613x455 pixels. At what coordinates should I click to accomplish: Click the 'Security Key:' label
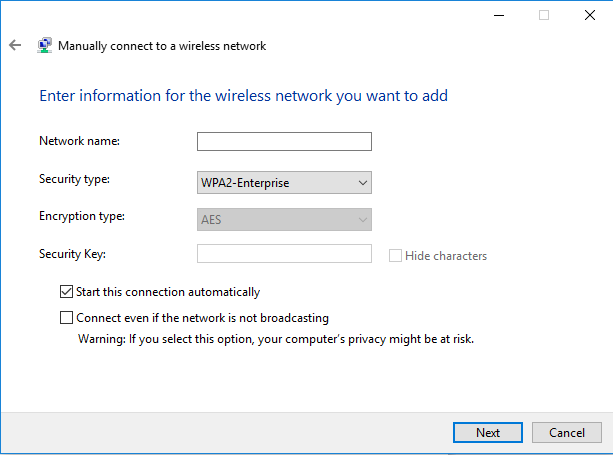coord(72,254)
